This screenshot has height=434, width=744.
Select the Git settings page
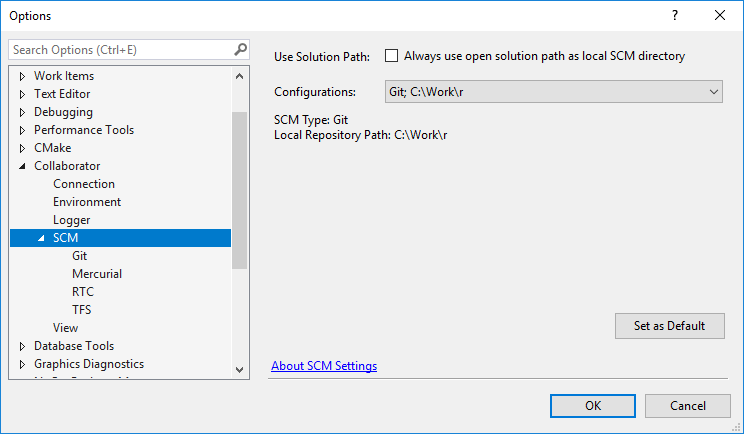coord(80,256)
